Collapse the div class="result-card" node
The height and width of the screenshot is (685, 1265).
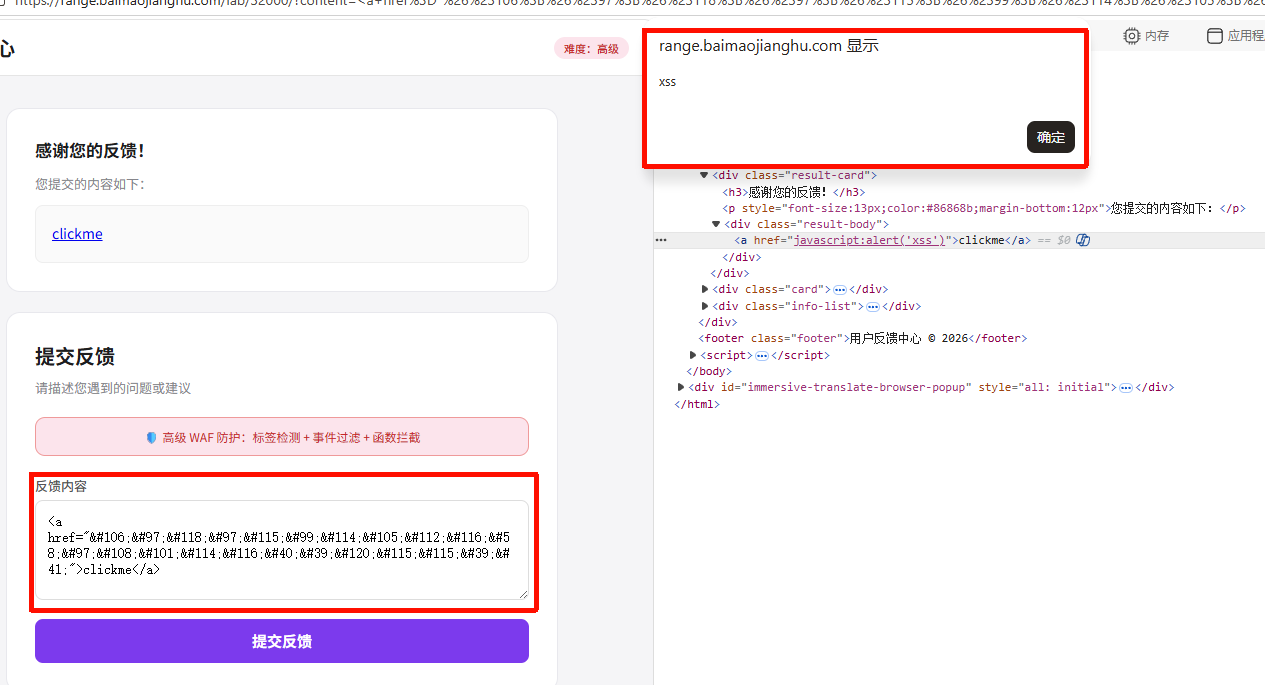(x=704, y=175)
